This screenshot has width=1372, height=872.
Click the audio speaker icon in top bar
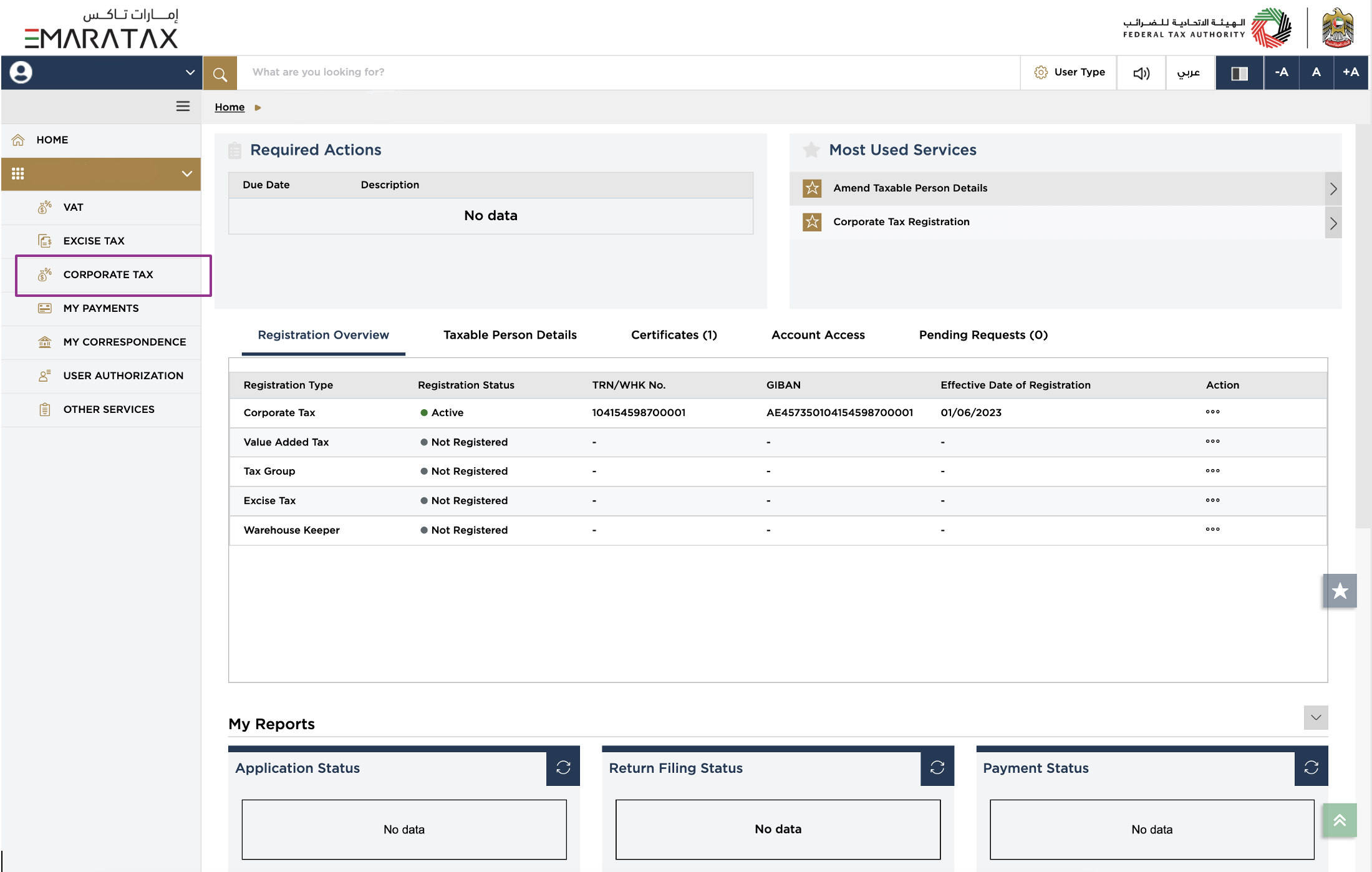(x=1141, y=73)
